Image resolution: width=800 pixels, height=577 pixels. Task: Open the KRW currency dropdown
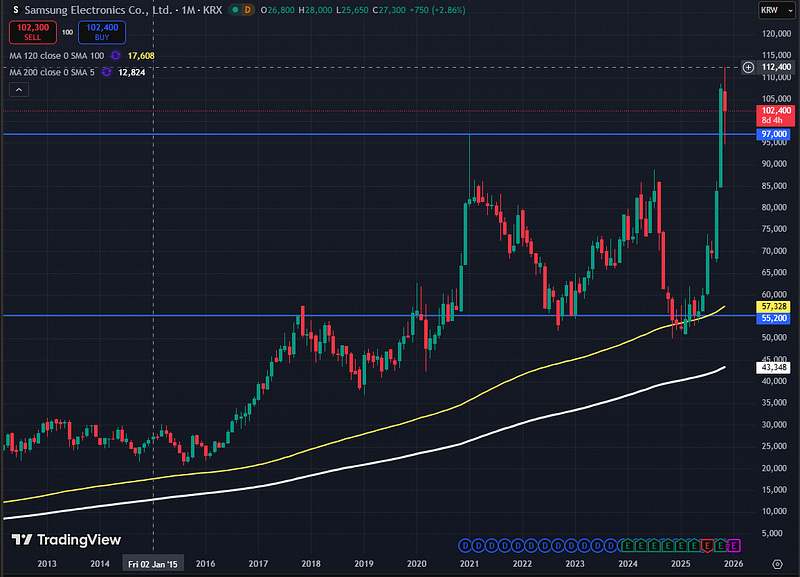(776, 10)
